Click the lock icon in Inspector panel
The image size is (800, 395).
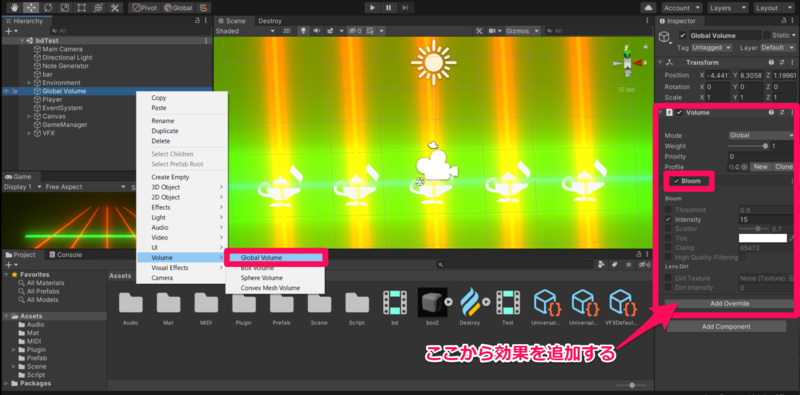784,21
